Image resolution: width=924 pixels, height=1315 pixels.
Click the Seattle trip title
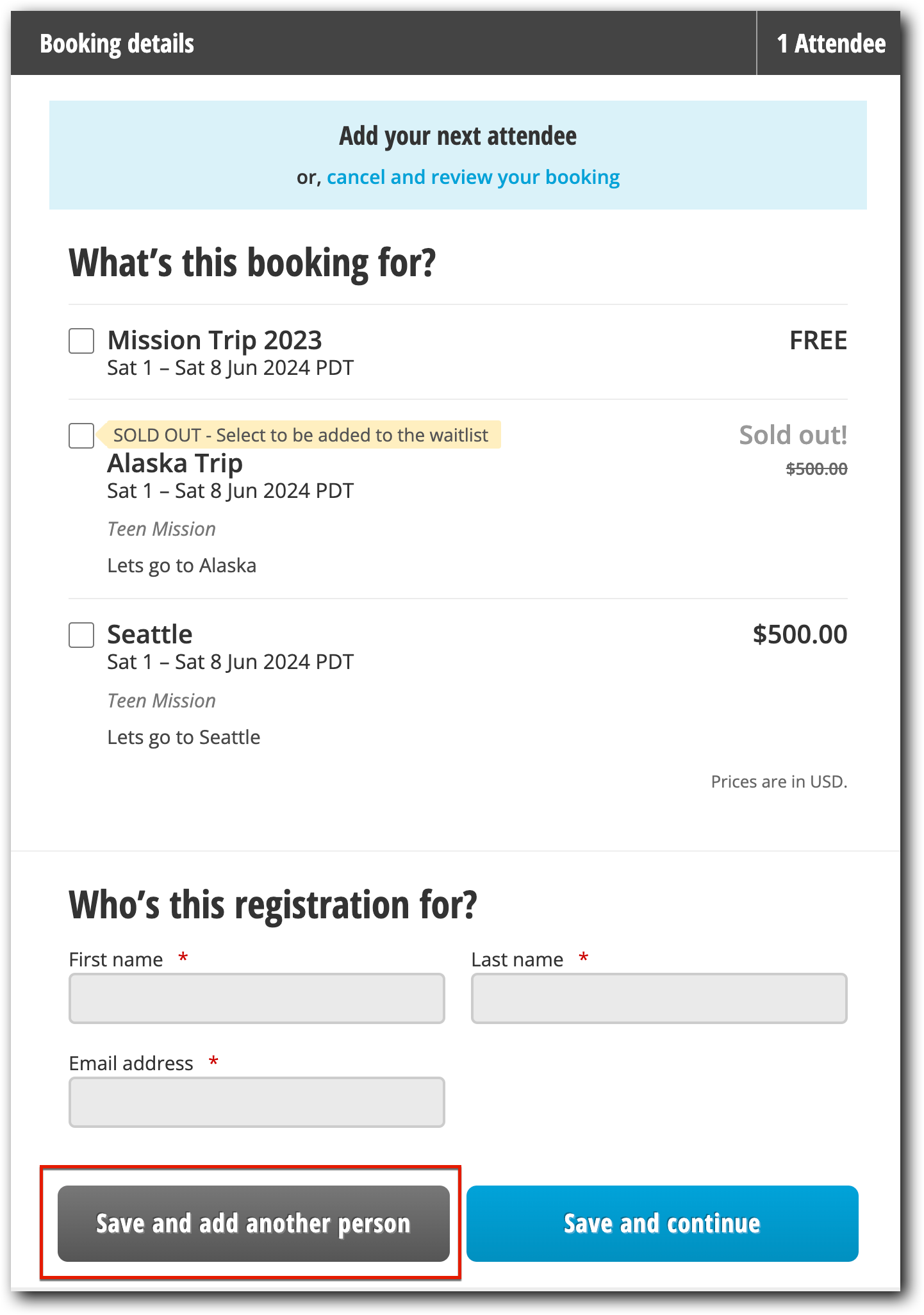coord(149,634)
